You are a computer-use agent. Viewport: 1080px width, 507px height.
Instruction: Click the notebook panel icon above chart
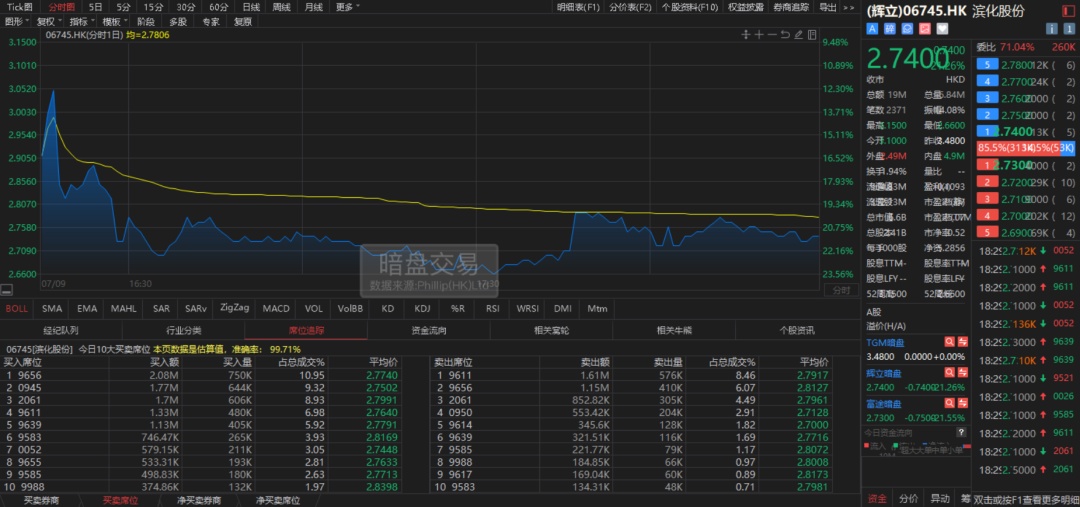click(x=812, y=34)
